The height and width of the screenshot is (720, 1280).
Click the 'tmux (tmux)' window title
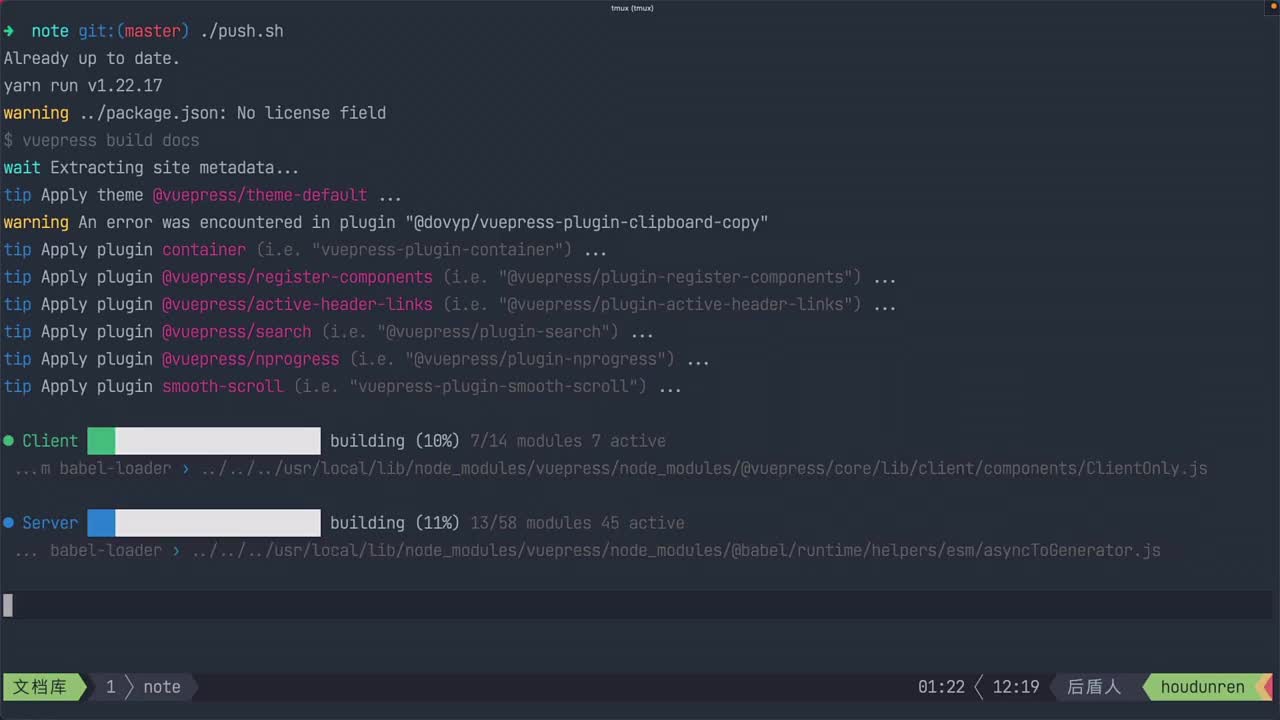pos(632,8)
